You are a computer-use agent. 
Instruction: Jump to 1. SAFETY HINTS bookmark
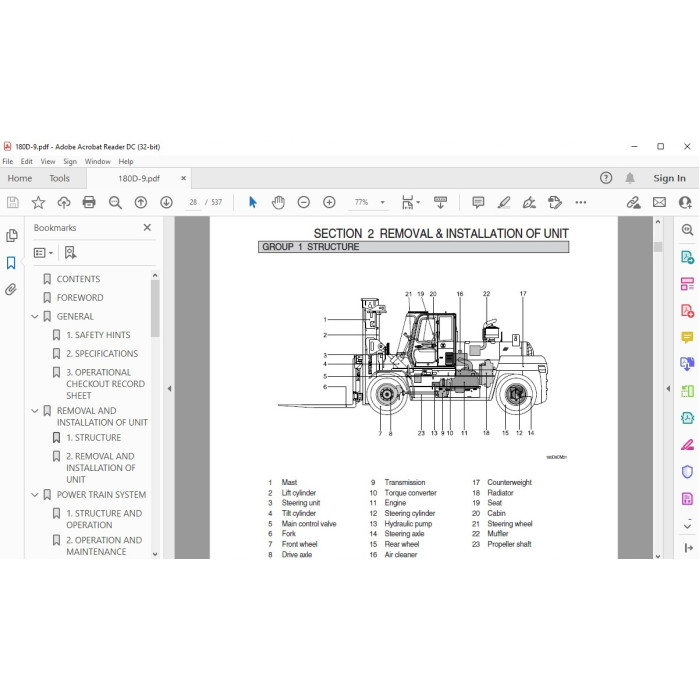click(x=98, y=335)
